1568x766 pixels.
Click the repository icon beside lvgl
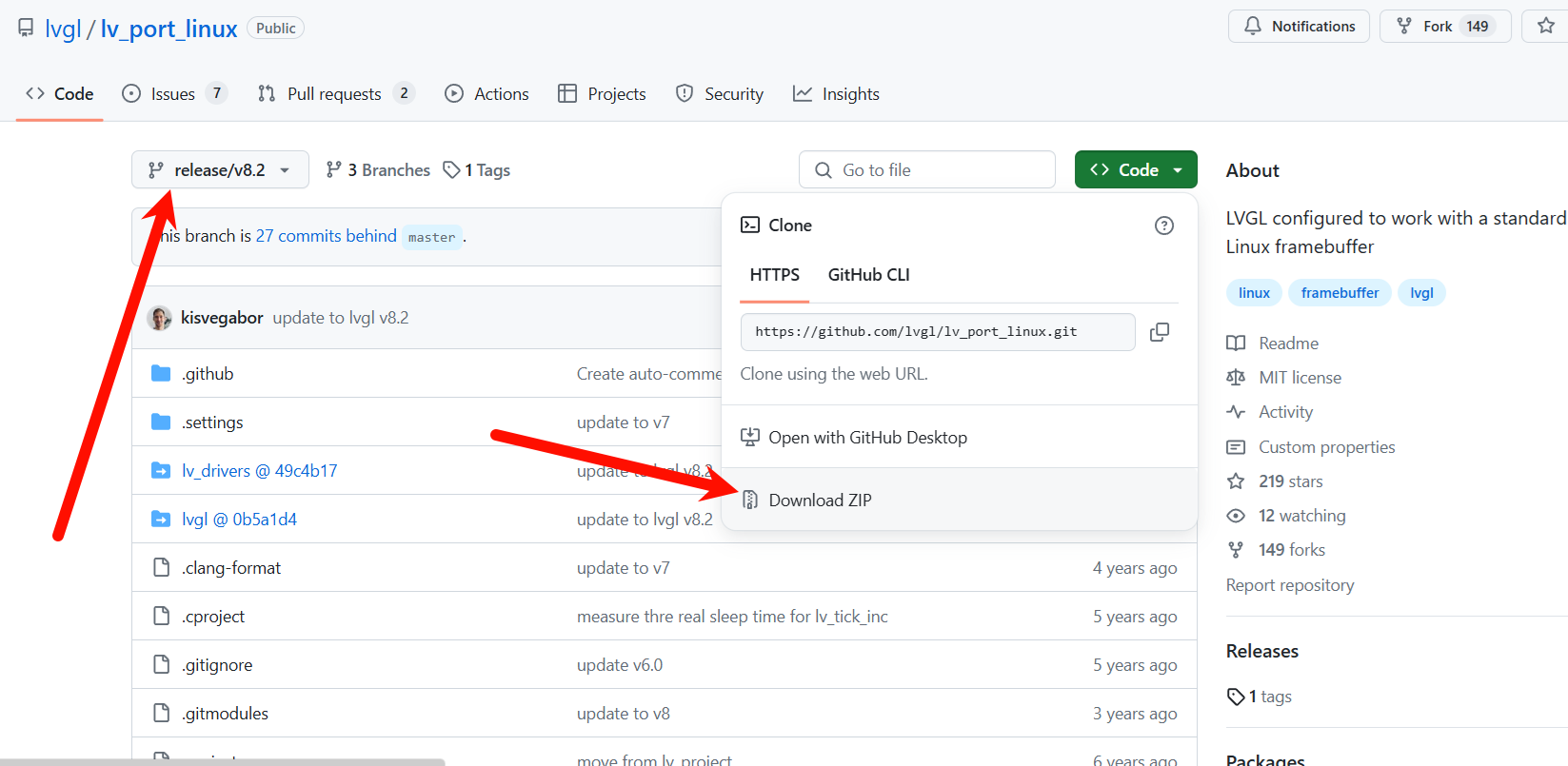tap(26, 28)
